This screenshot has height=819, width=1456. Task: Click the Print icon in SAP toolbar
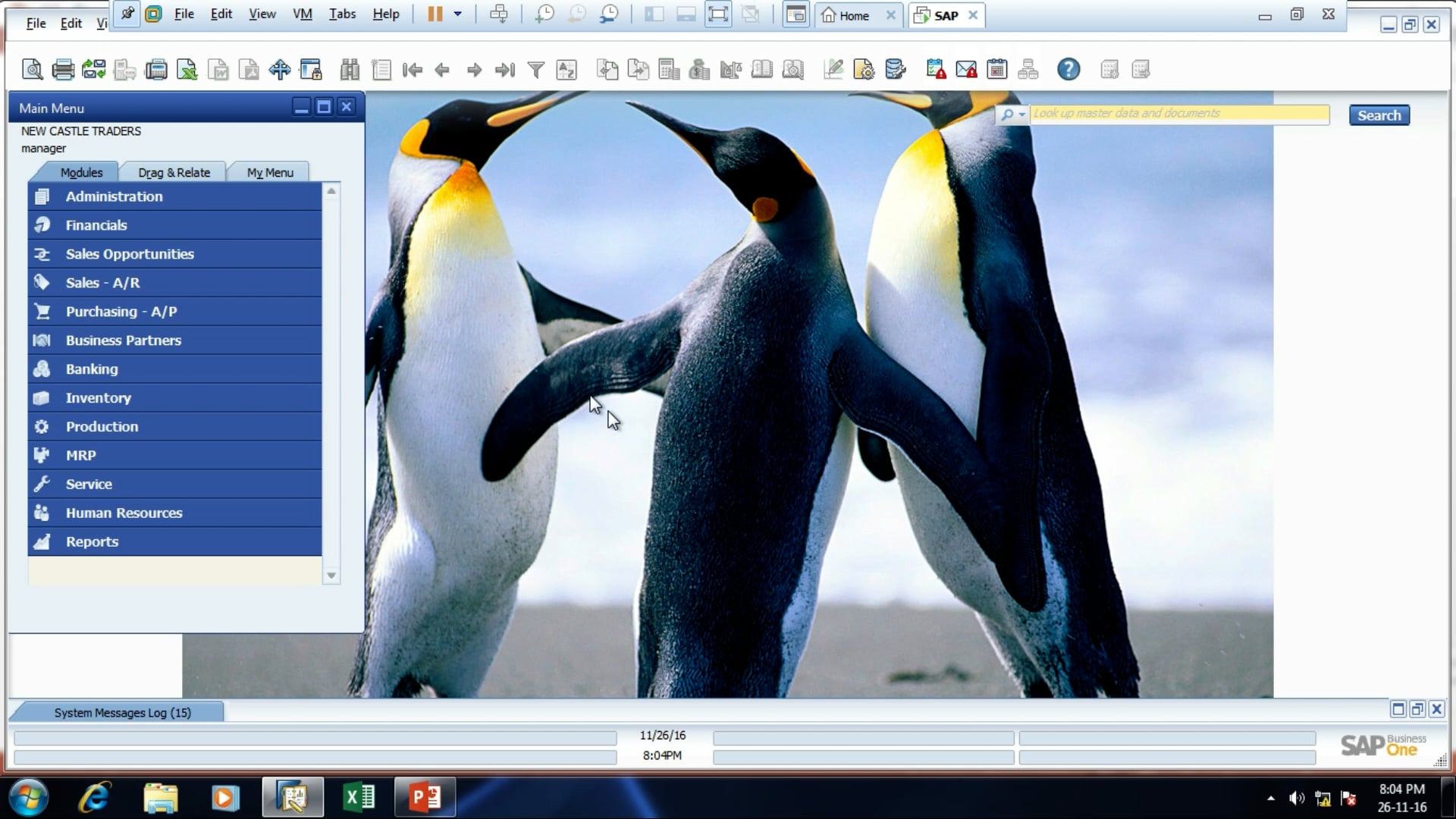pos(63,70)
